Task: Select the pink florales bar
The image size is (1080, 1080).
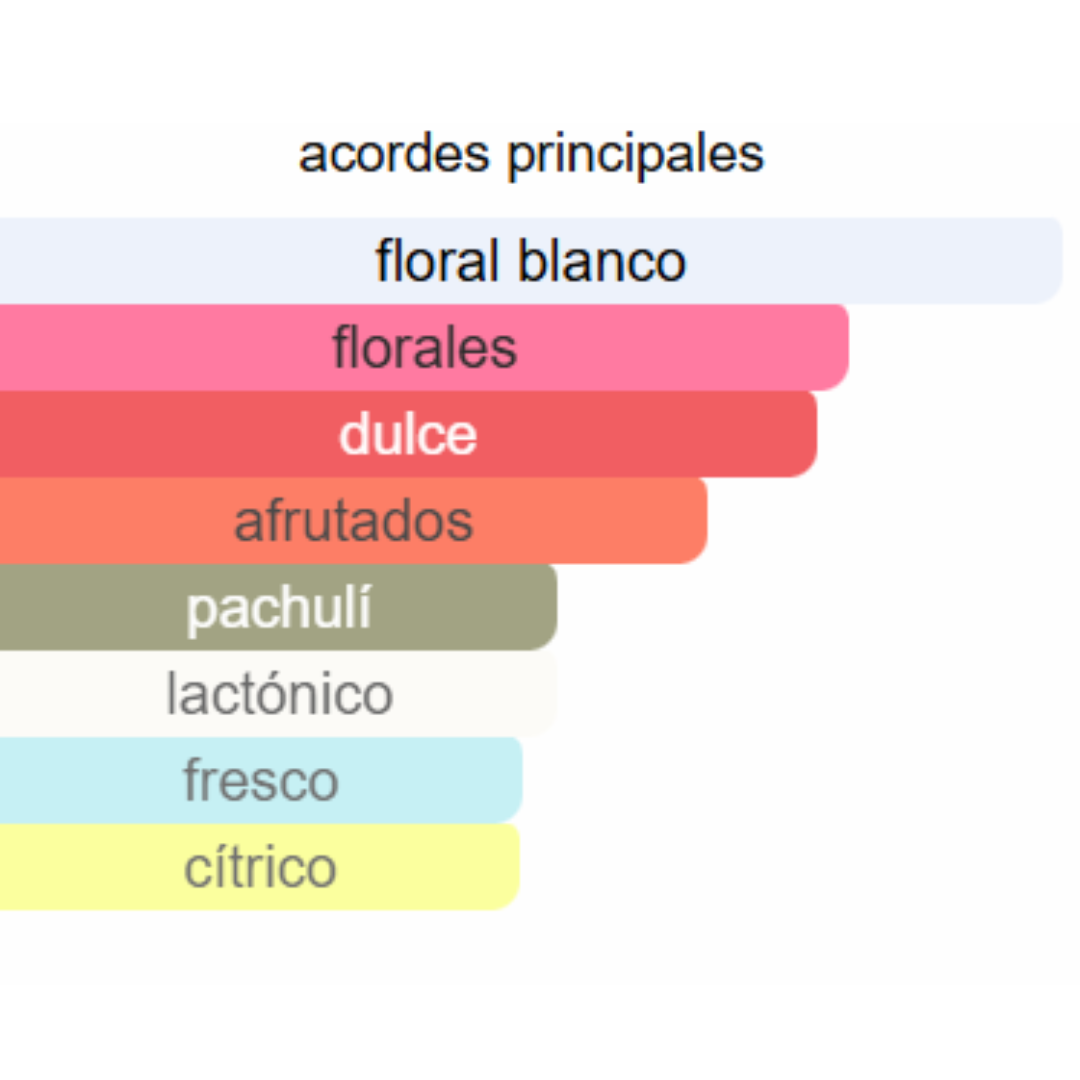Action: point(424,347)
